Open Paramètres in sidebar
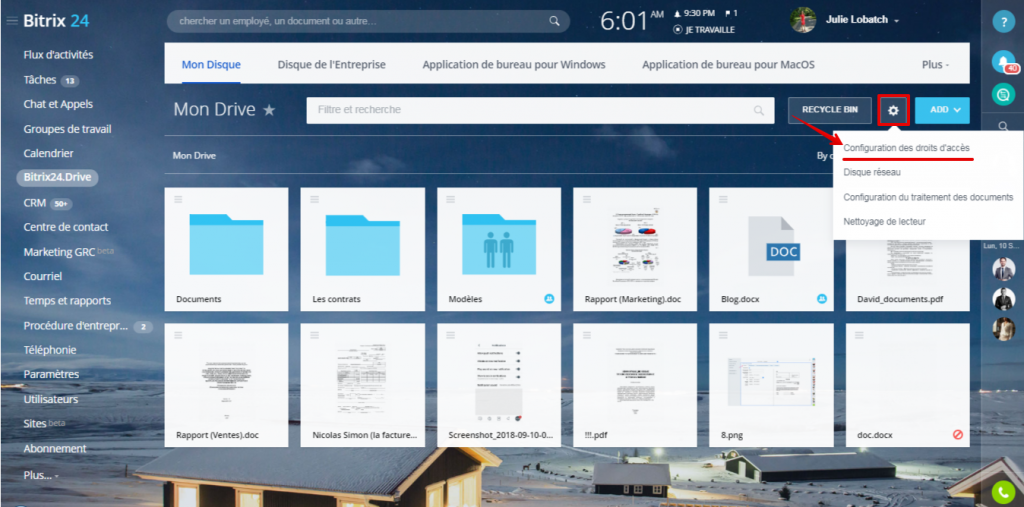The height and width of the screenshot is (507, 1024). click(x=51, y=374)
